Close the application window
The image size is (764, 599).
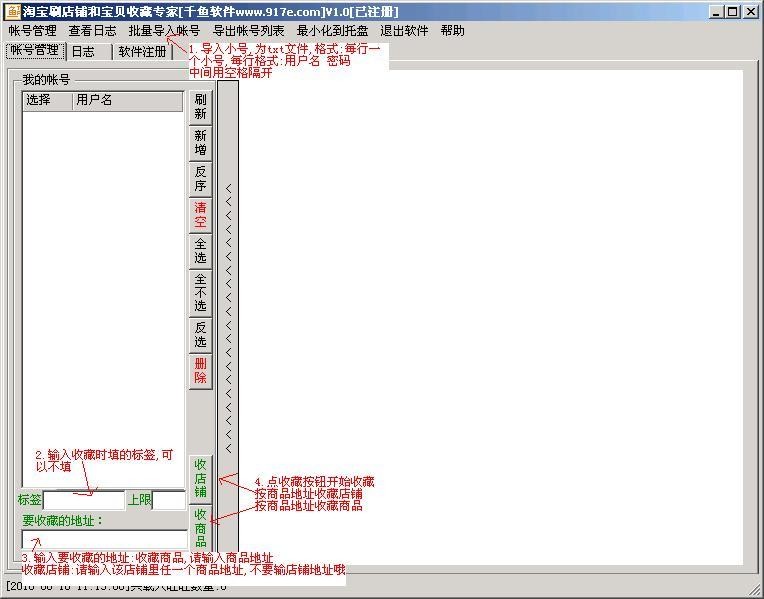point(750,12)
